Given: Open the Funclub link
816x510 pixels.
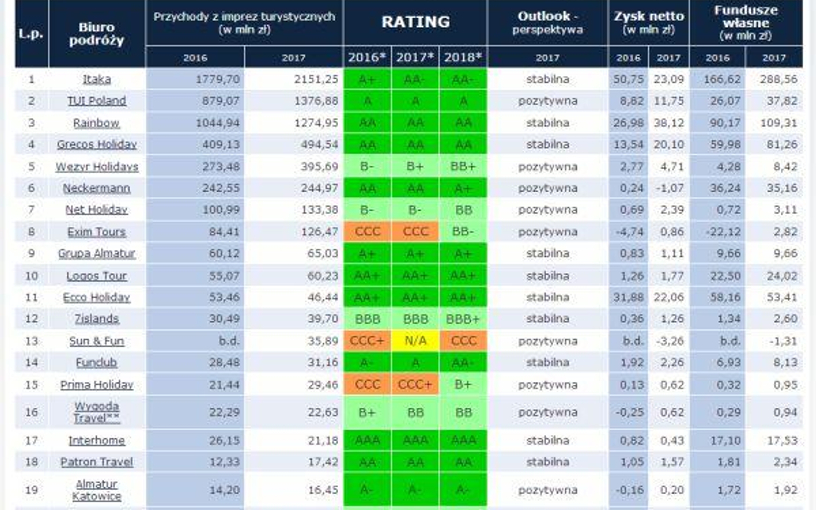Looking at the screenshot, I should coord(97,362).
